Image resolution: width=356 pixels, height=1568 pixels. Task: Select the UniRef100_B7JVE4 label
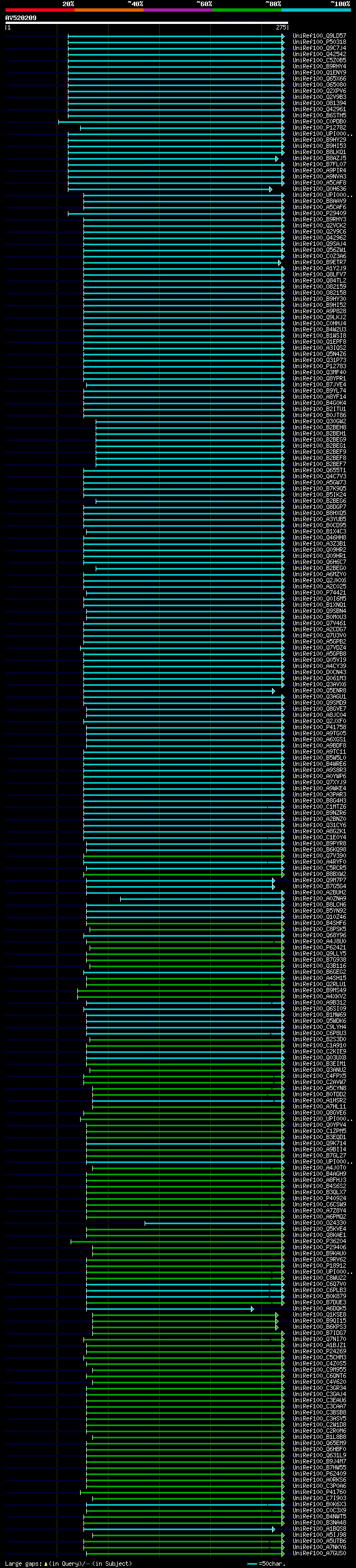coord(319,385)
